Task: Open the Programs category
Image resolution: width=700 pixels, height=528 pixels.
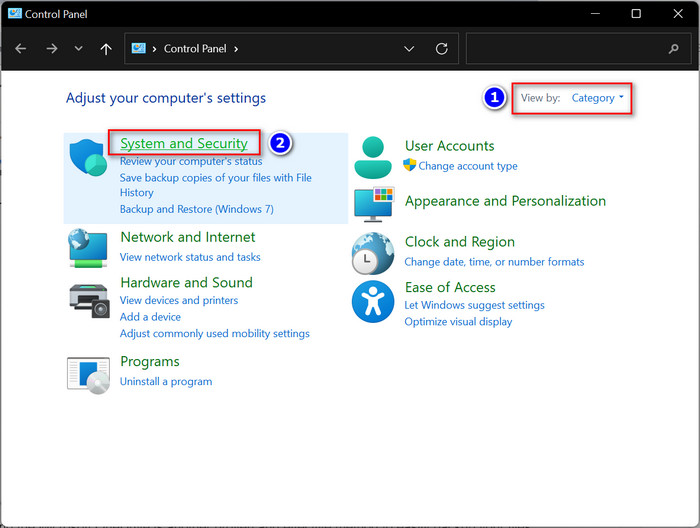Action: [x=150, y=362]
